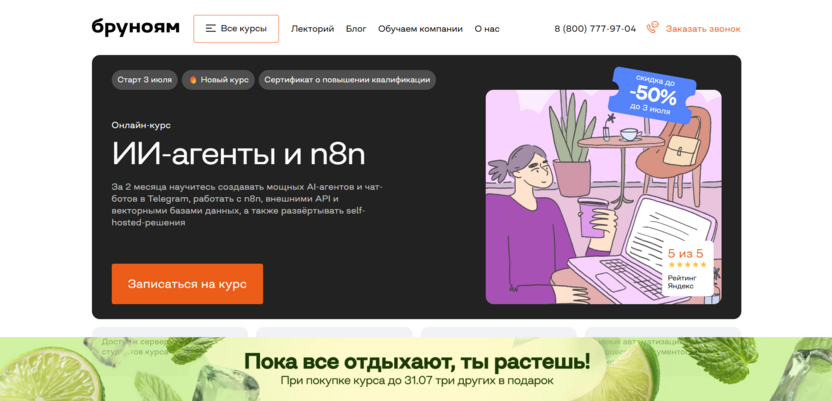This screenshot has height=401, width=832.
Task: Click the -50% discount ticket badge
Action: click(x=653, y=95)
